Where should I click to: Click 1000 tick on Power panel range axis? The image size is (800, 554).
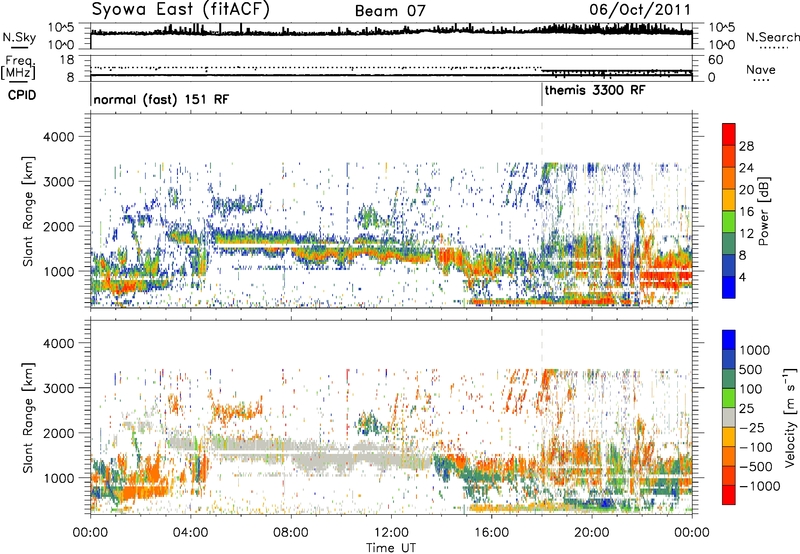pyautogui.click(x=58, y=271)
